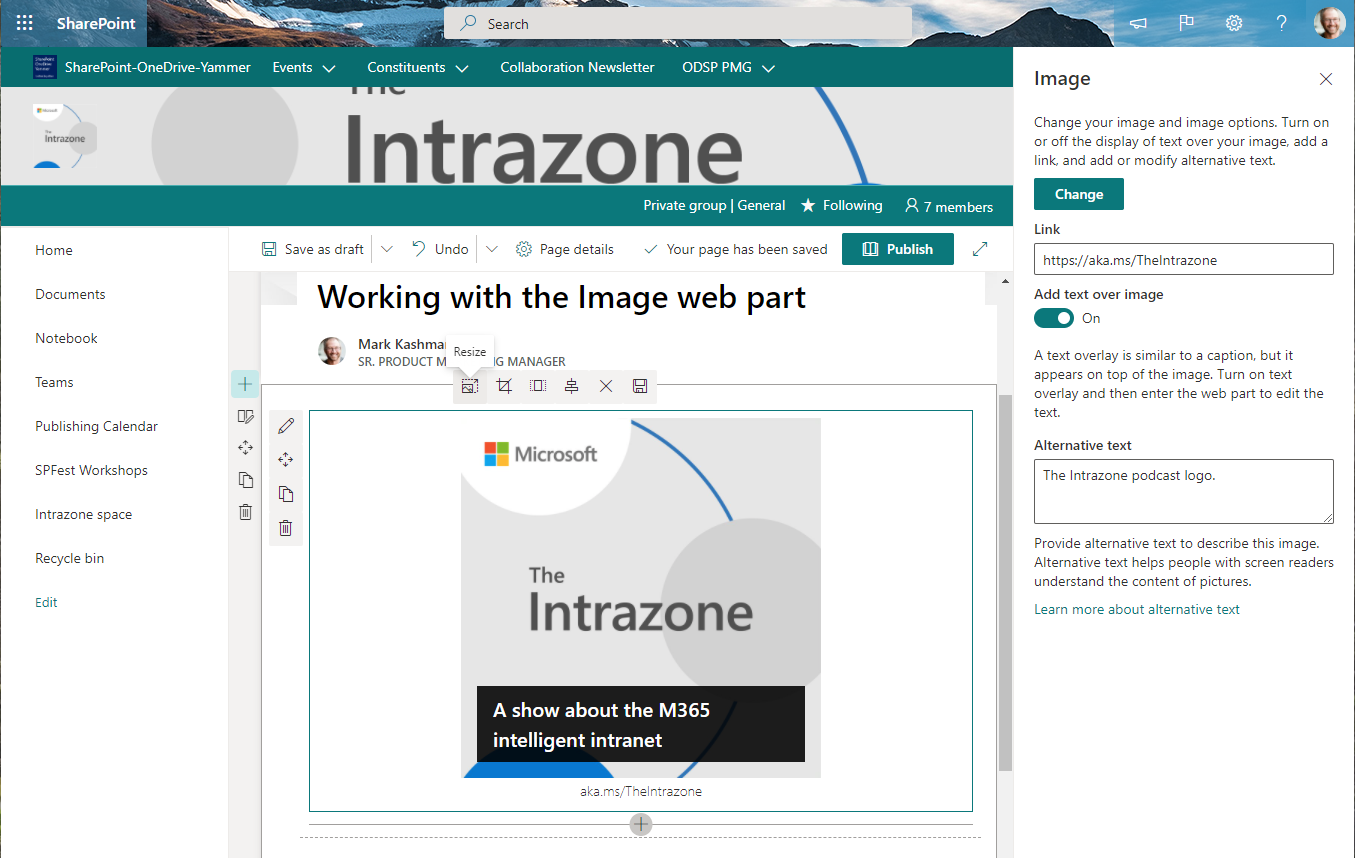Open the account profile picture
The width and height of the screenshot is (1355, 858).
pyautogui.click(x=1329, y=23)
